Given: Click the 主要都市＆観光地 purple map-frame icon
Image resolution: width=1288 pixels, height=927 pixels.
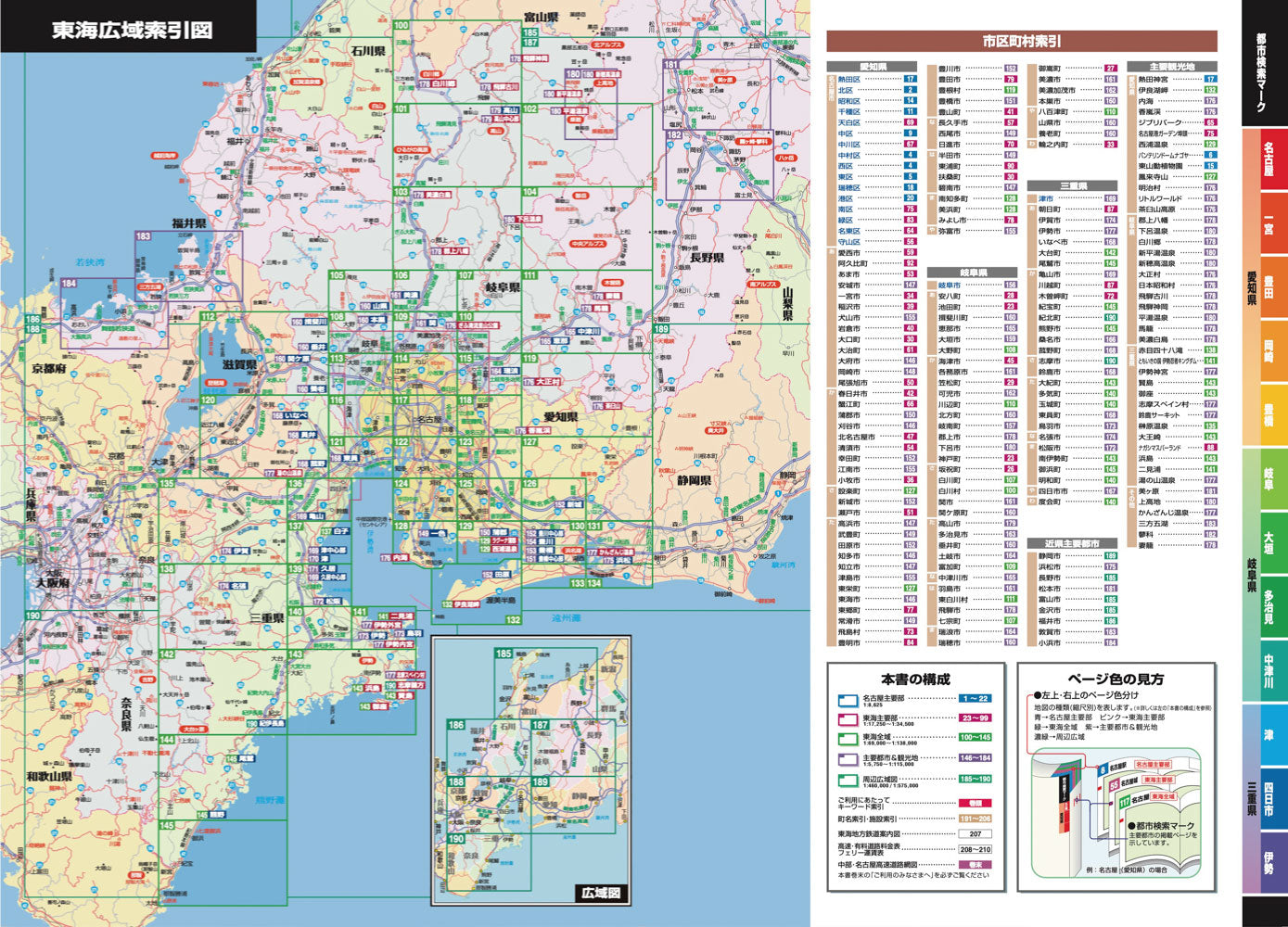Looking at the screenshot, I should [848, 757].
